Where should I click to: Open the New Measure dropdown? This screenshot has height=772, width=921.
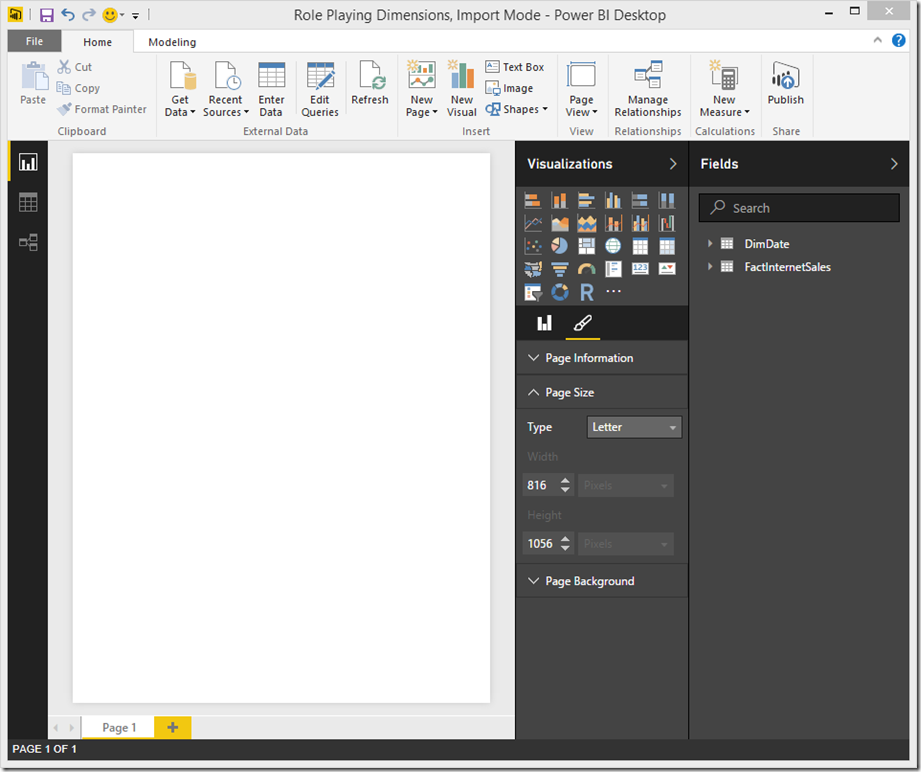pos(724,89)
